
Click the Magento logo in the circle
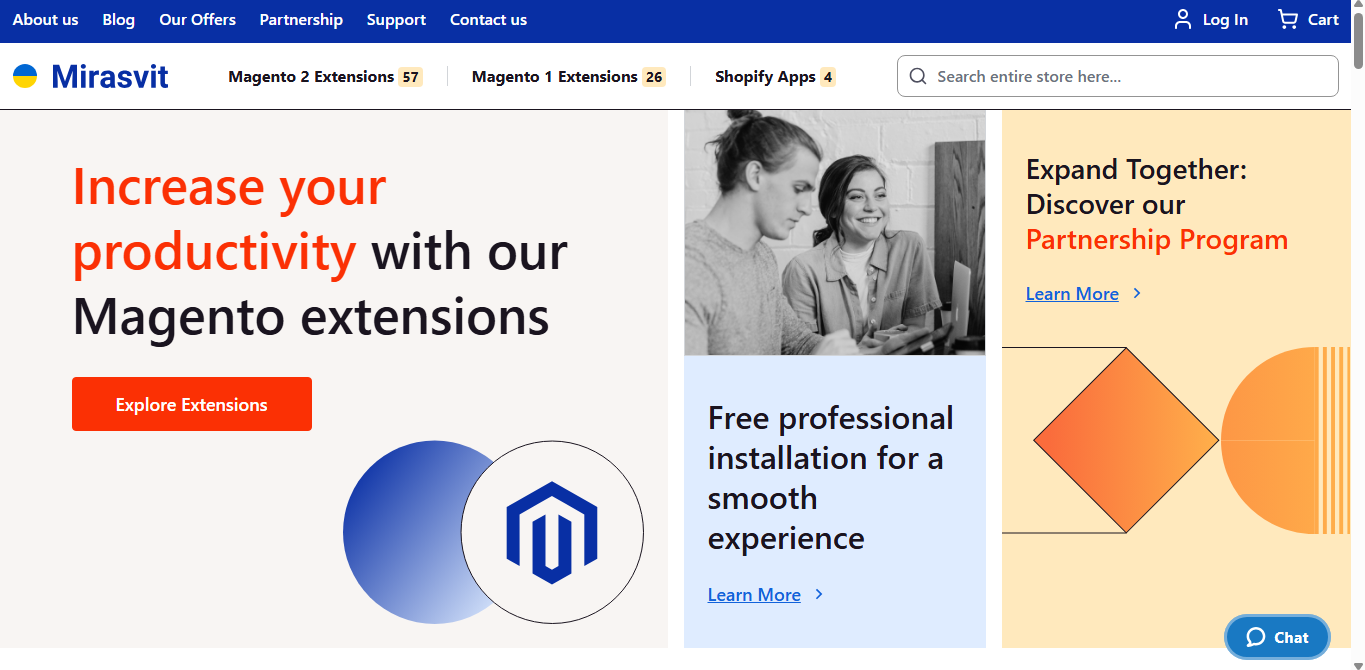point(551,532)
